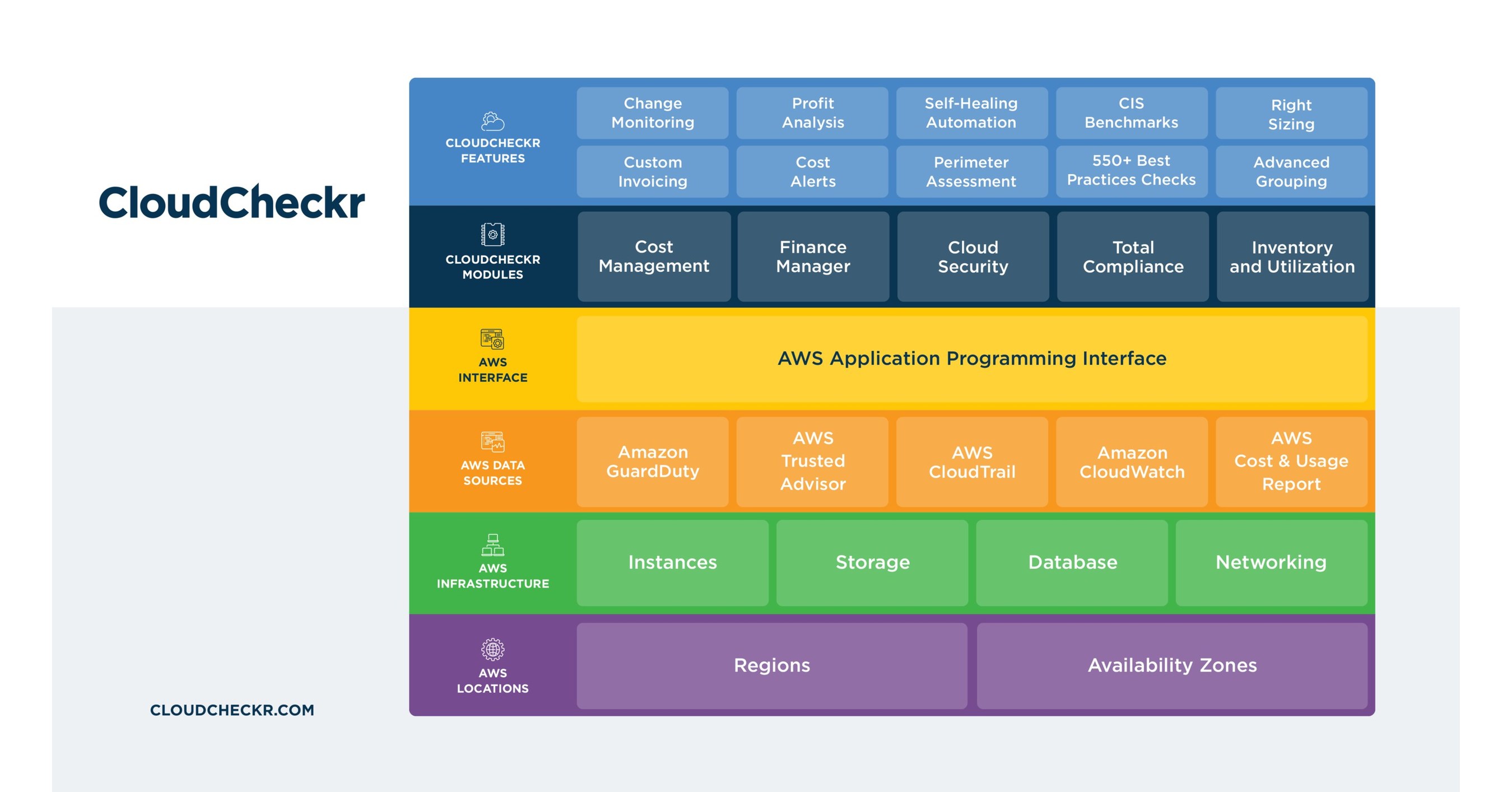Click the Custom Invoicing box
1512x792 pixels.
653,171
